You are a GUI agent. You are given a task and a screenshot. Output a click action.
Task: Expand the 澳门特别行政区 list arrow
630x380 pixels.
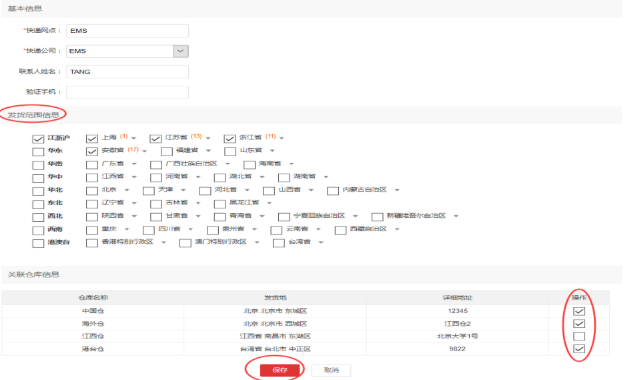tap(257, 242)
